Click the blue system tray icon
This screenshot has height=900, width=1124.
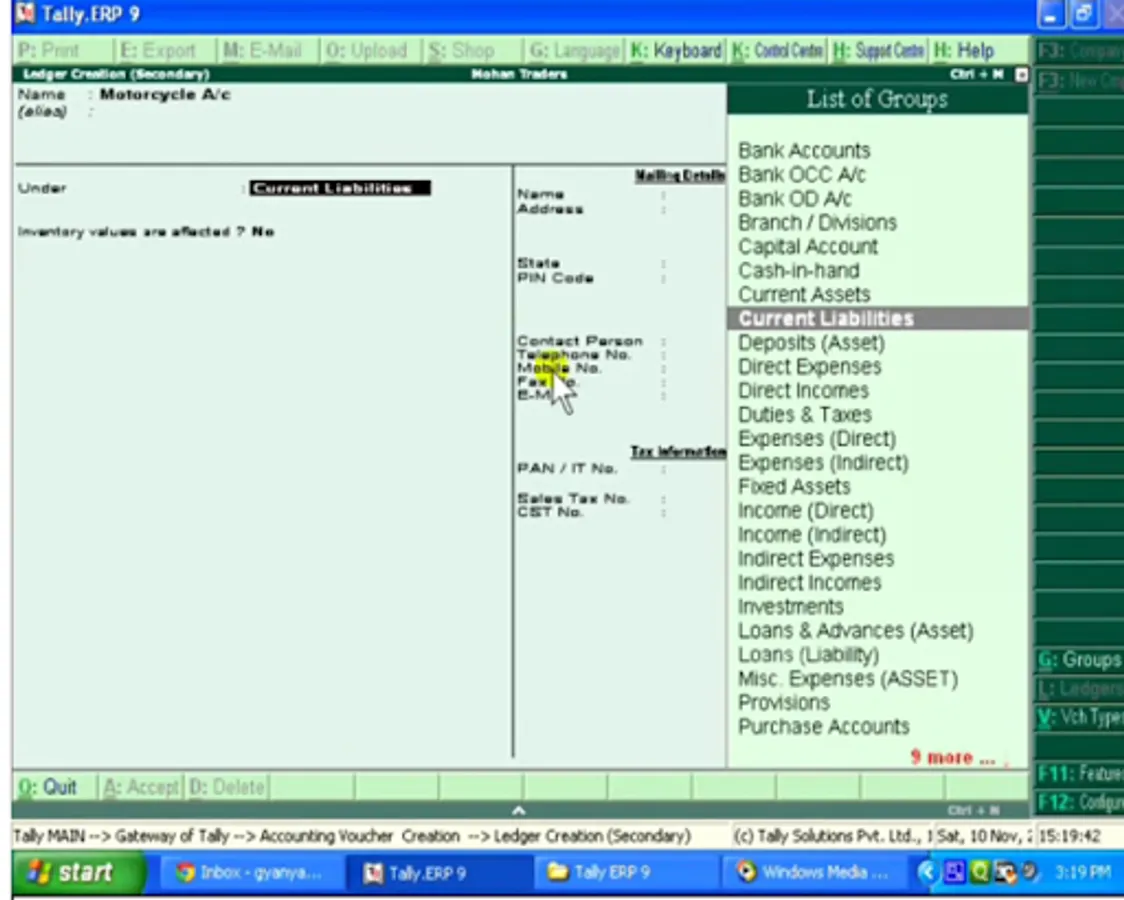[955, 872]
